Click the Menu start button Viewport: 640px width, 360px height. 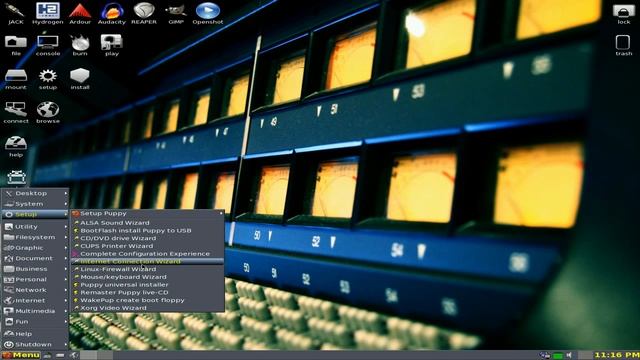20,355
